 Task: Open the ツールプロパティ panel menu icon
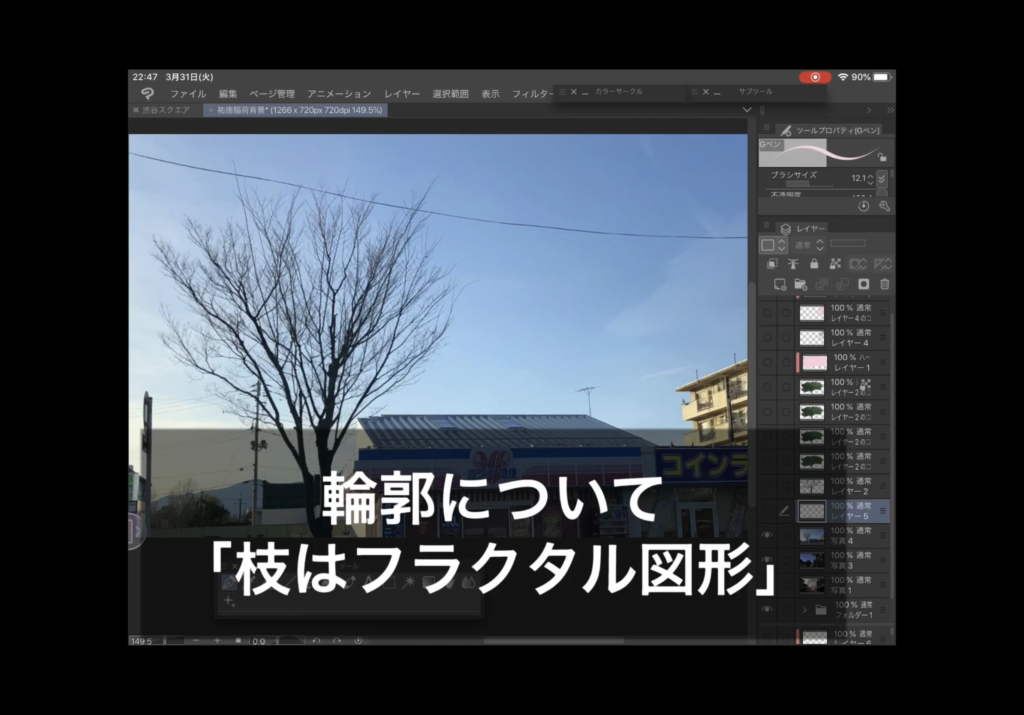click(x=767, y=128)
